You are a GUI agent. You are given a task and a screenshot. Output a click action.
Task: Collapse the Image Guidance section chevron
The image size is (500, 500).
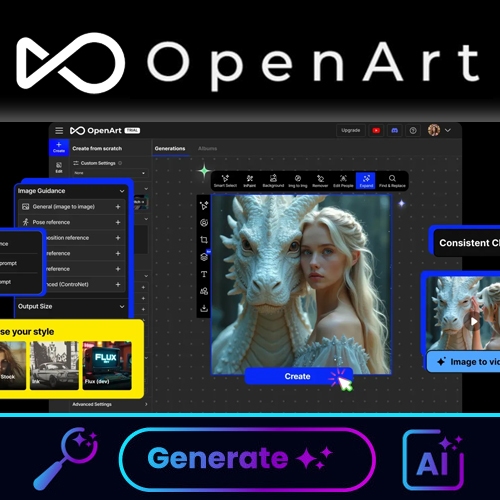(x=122, y=191)
